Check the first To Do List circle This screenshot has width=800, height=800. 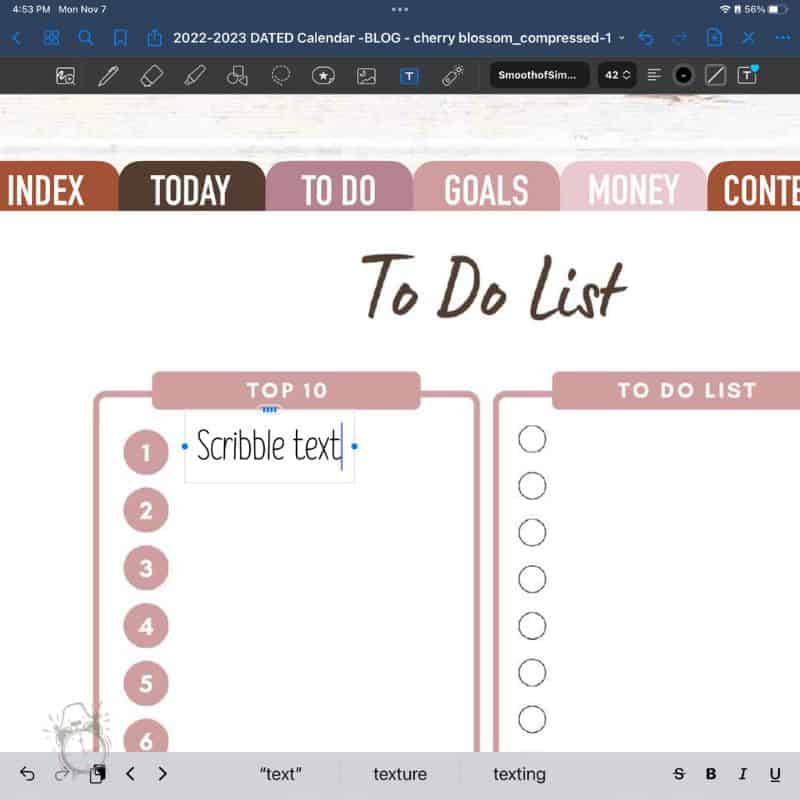coord(532,439)
